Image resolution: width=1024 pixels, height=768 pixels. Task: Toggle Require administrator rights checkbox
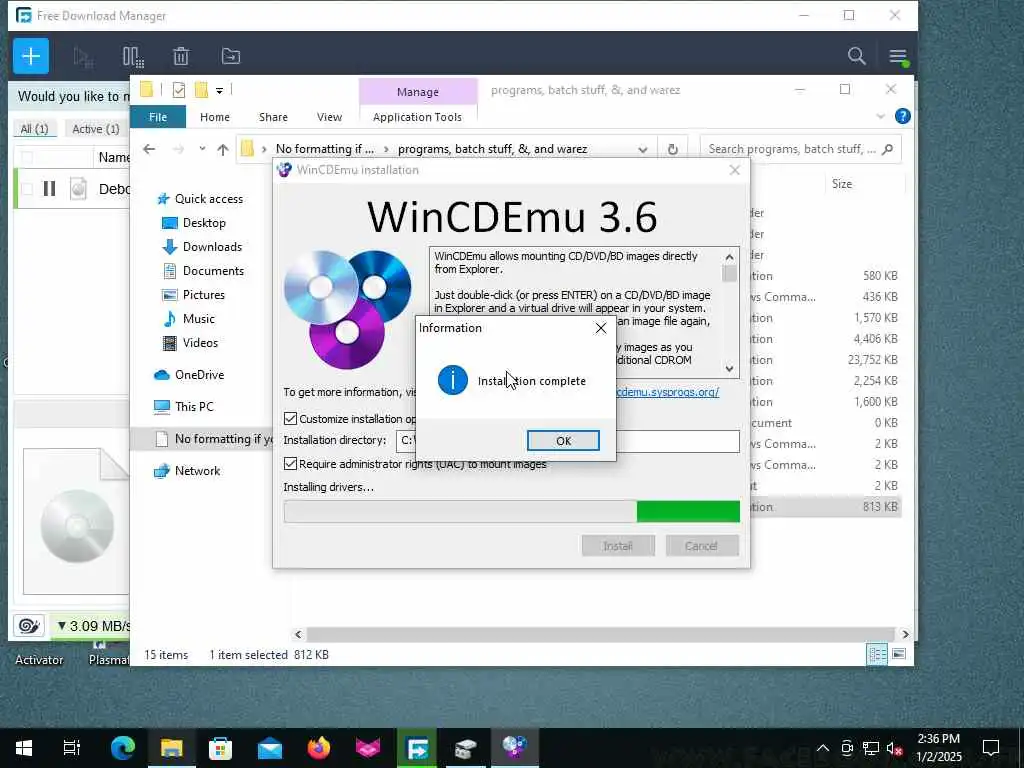(x=291, y=464)
